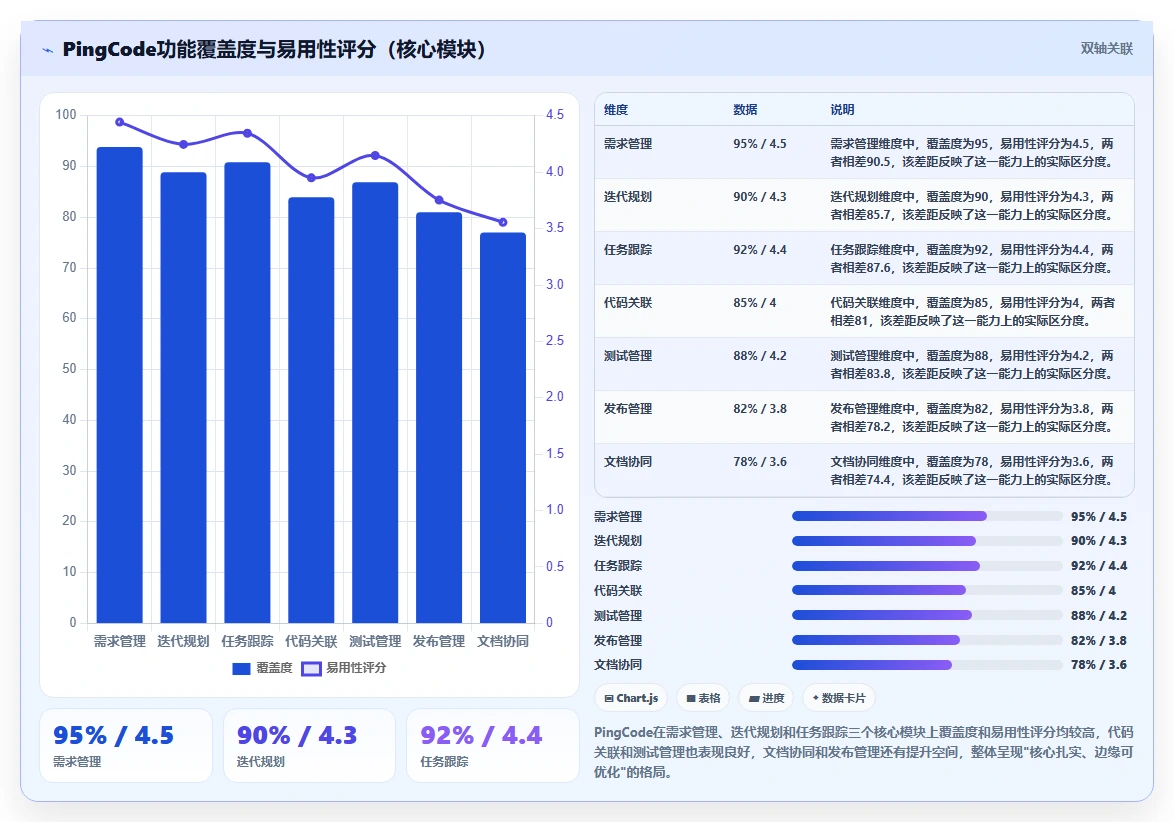Open the 92% / 4.4 任务跟踪 data card

[x=493, y=746]
